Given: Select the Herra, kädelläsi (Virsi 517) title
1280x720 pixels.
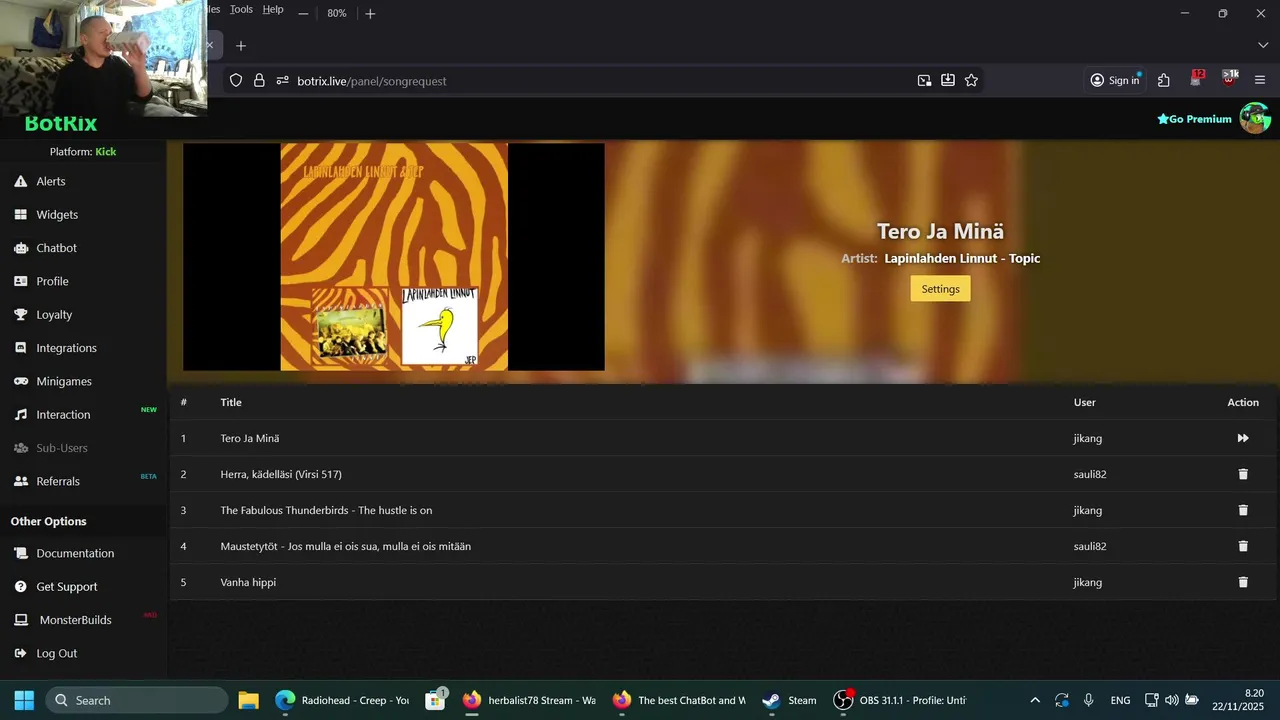Looking at the screenshot, I should point(281,474).
